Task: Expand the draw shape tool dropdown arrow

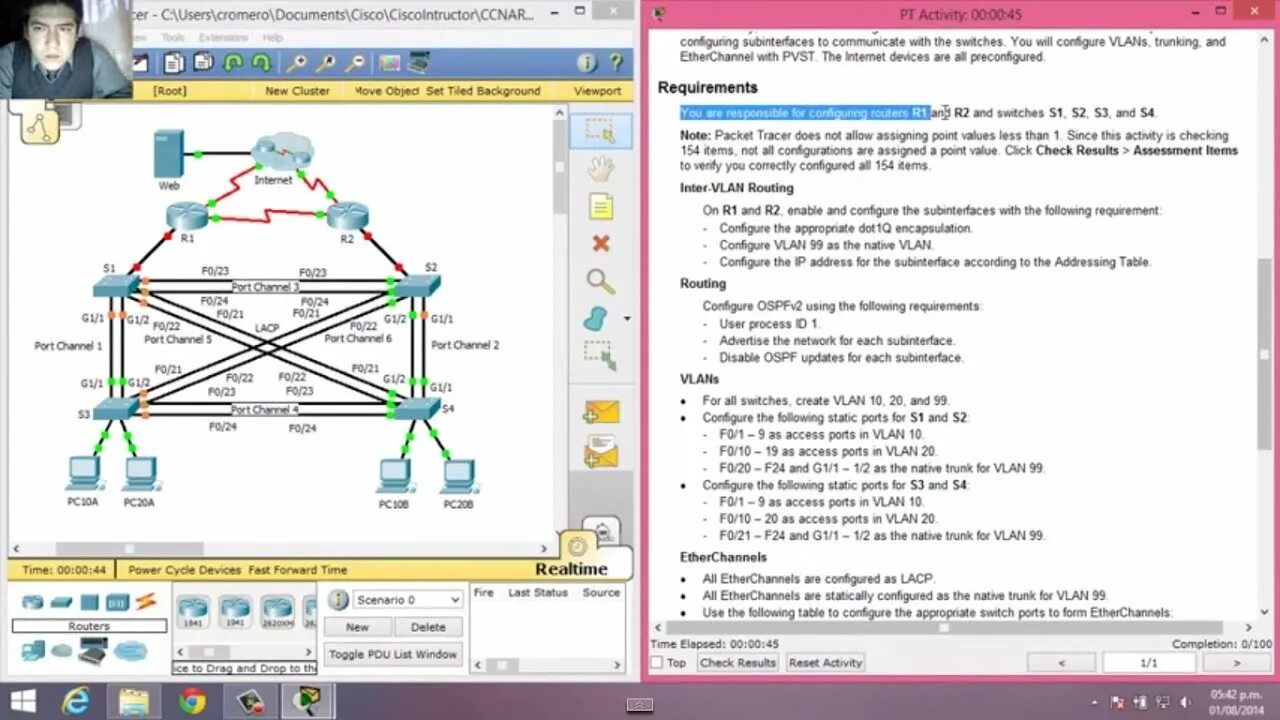Action: (626, 318)
